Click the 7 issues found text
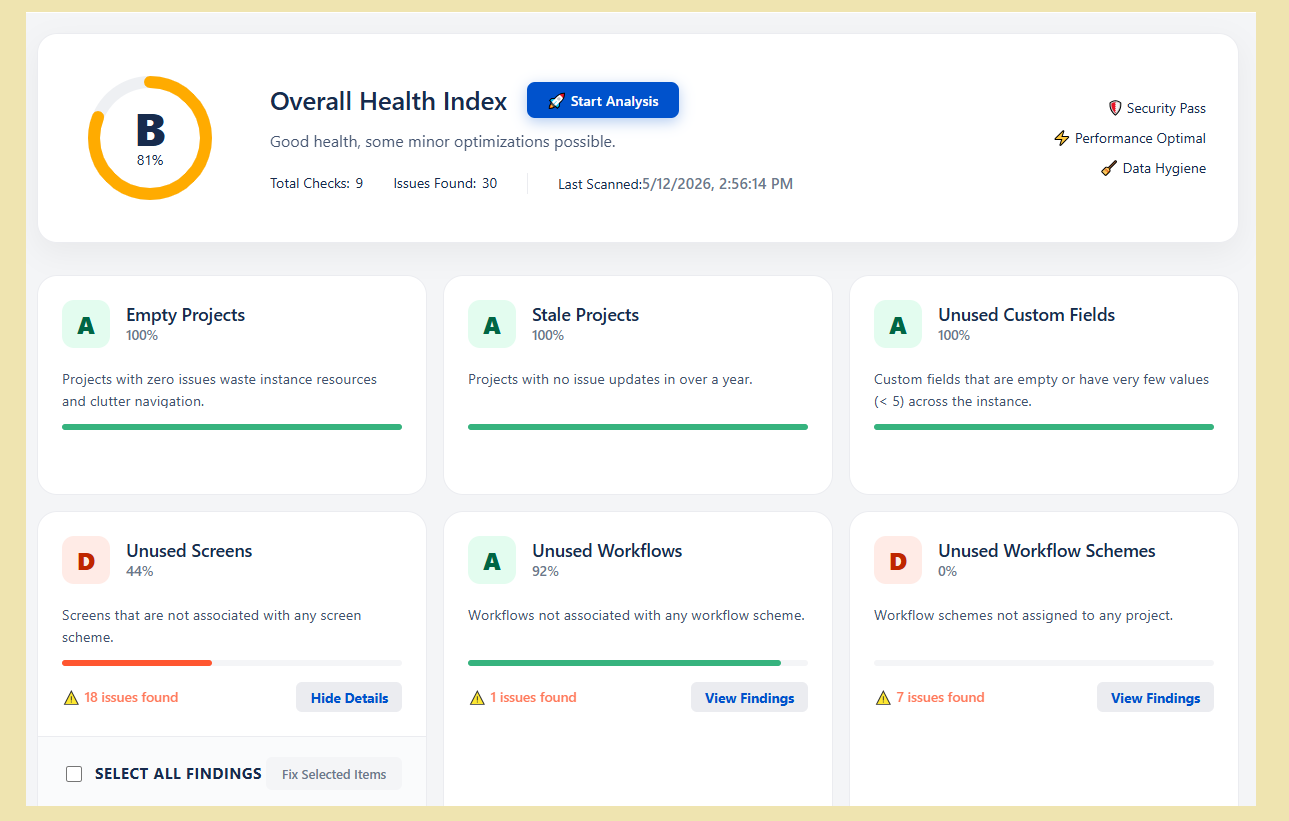The image size is (1289, 821). [940, 697]
